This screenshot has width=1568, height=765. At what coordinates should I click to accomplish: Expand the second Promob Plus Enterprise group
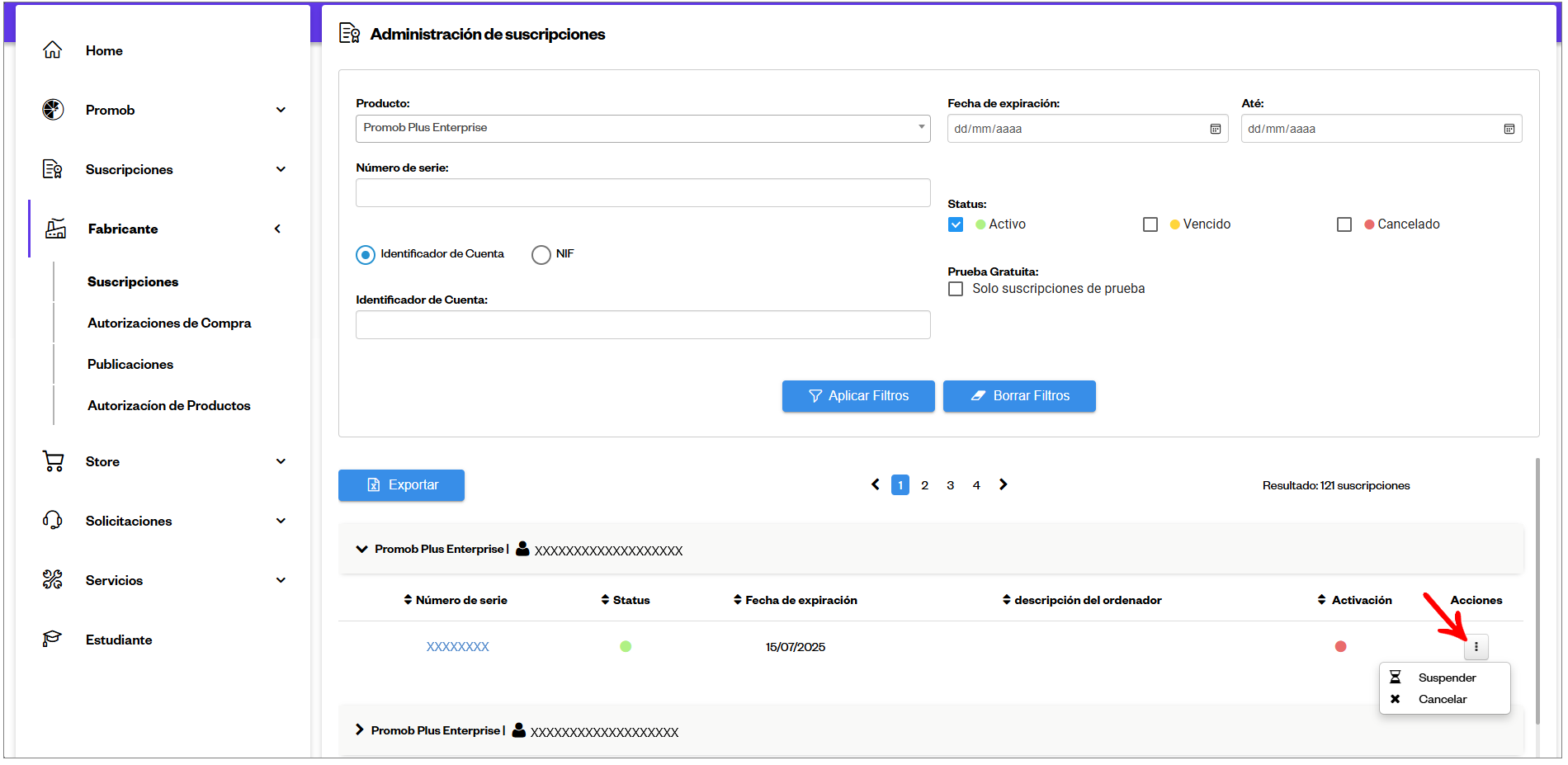click(359, 730)
